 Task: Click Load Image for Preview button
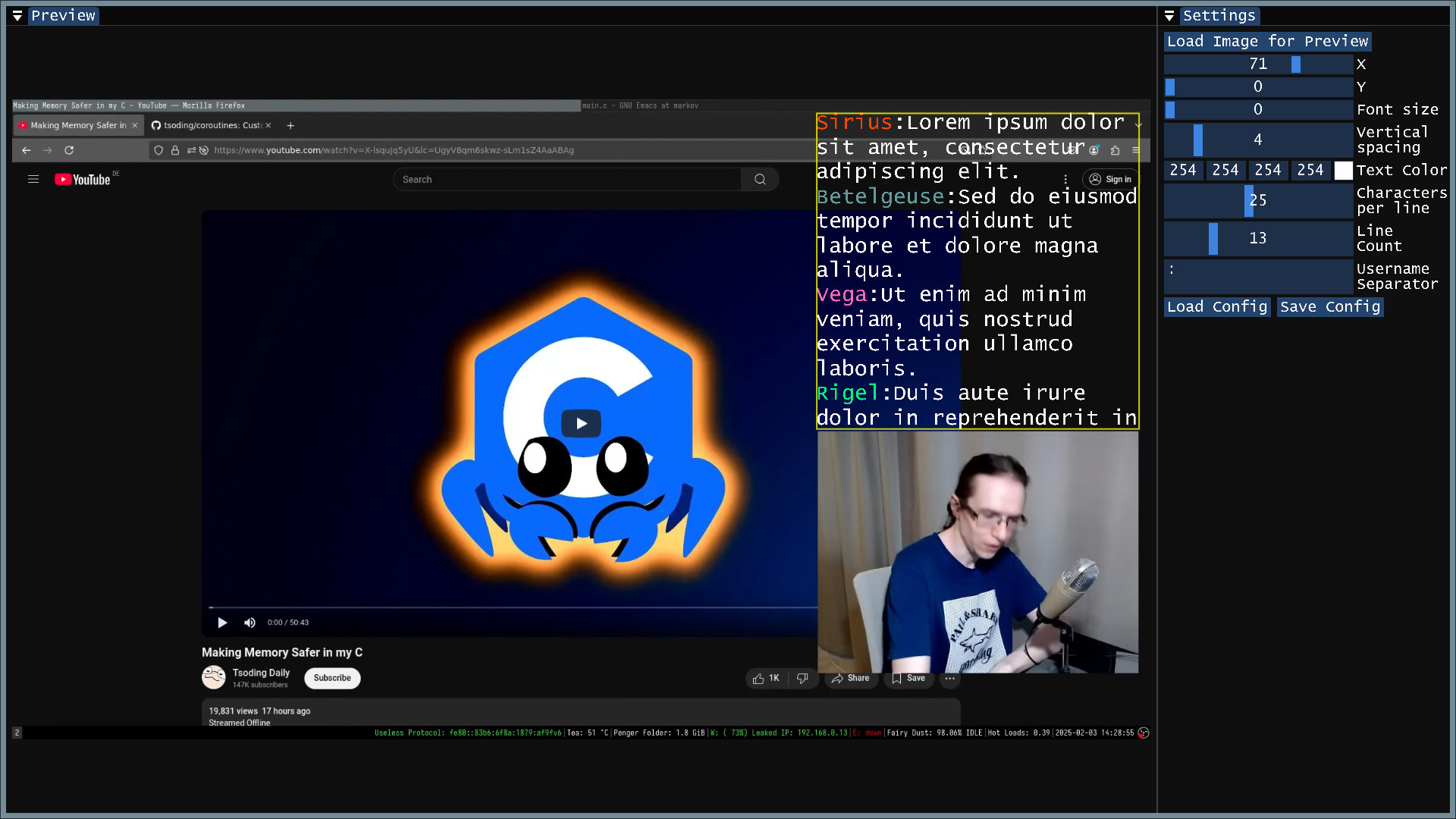tap(1267, 42)
